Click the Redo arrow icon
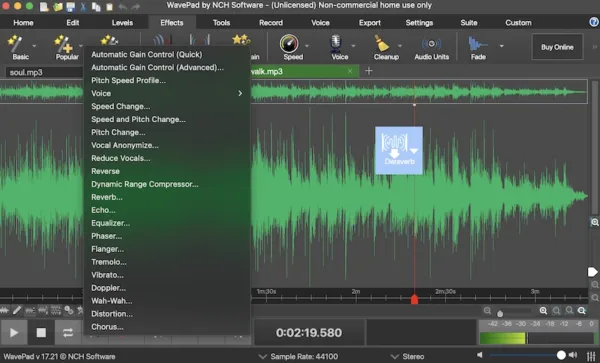This screenshot has width=600, height=363. [135, 7]
